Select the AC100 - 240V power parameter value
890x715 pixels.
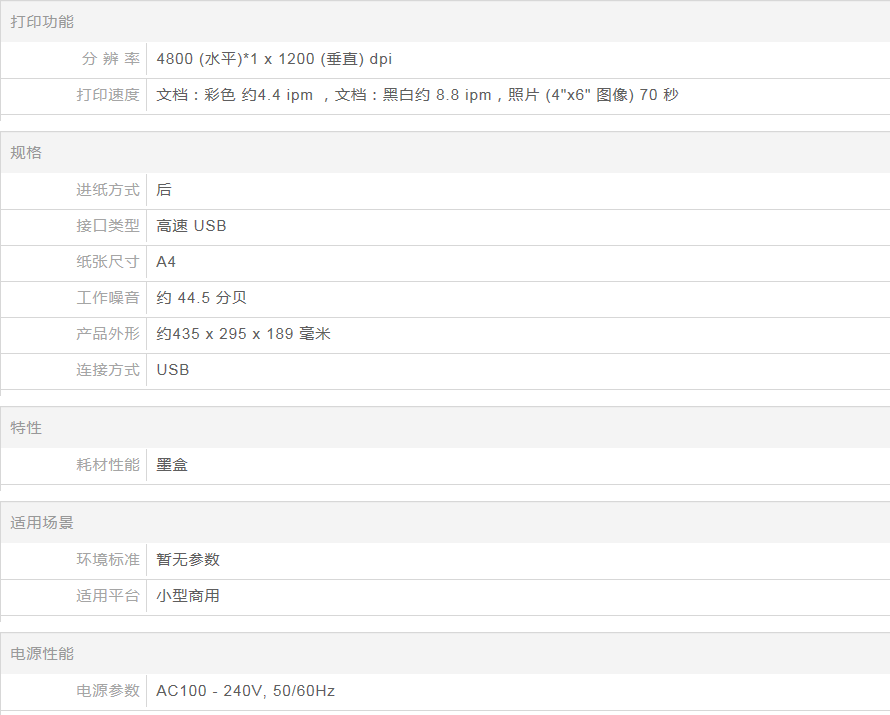click(x=245, y=691)
